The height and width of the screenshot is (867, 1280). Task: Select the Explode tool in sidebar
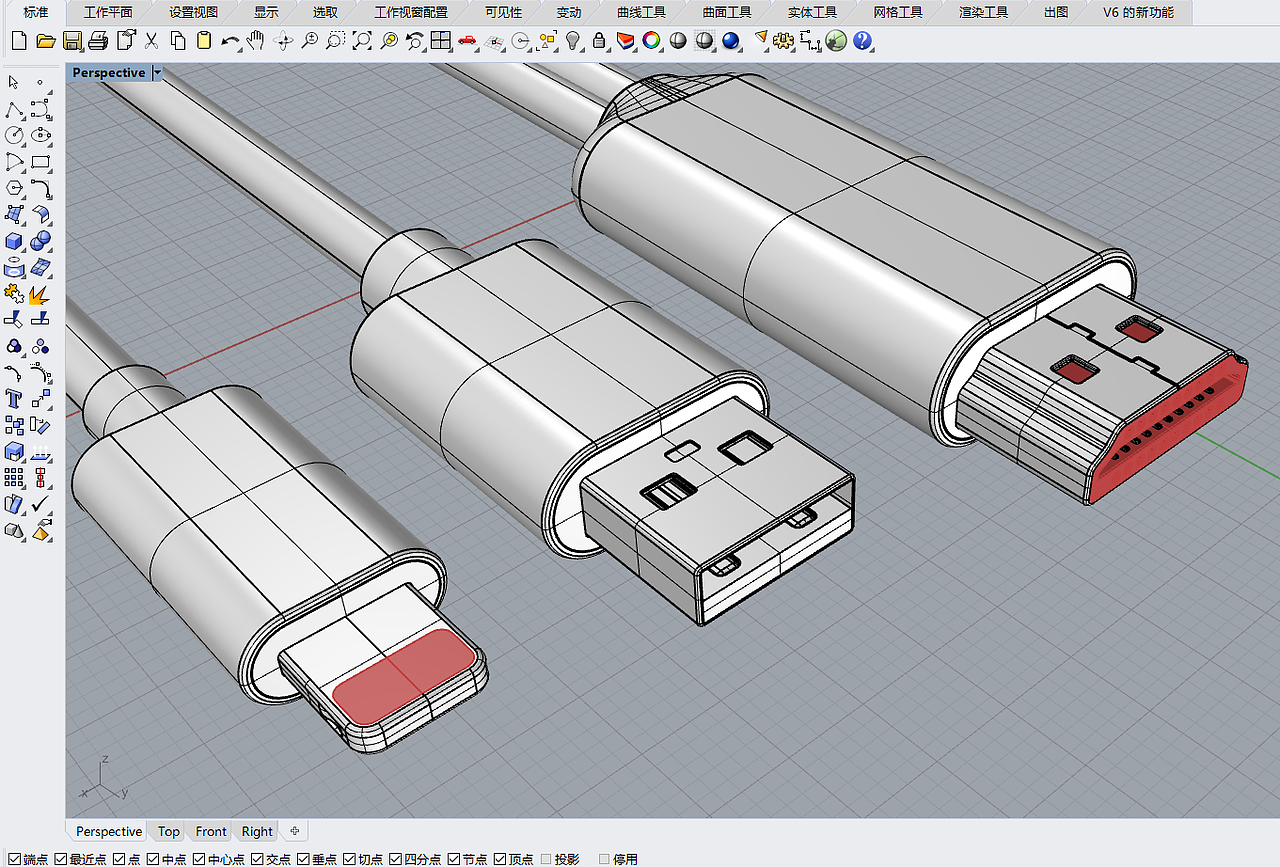41,294
